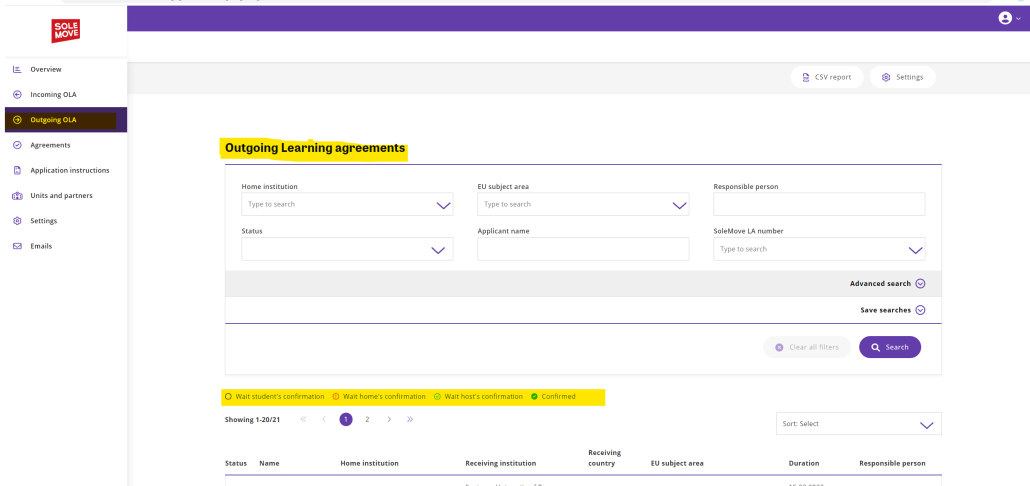Viewport: 1030px width, 486px height.
Task: Click the CSV report button
Action: coord(827,77)
